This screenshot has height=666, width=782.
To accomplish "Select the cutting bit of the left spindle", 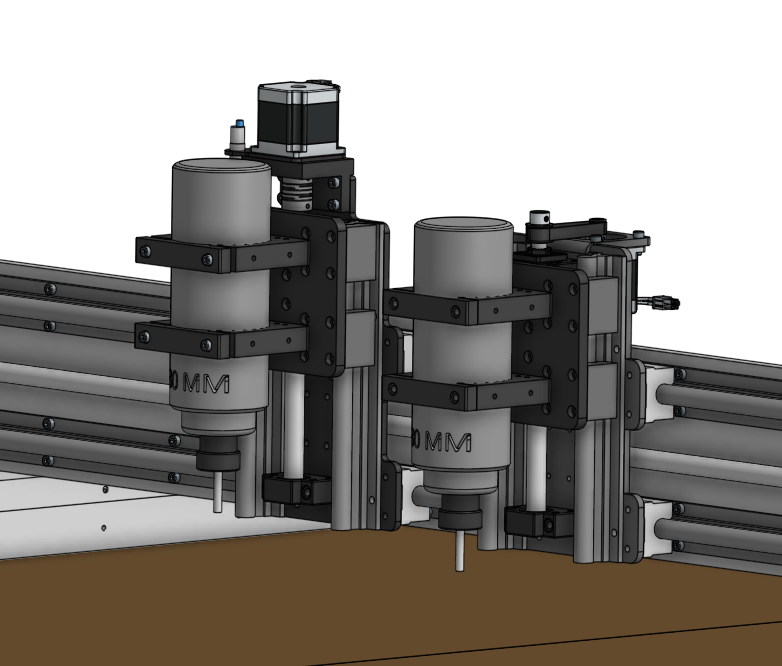I will pos(217,492).
